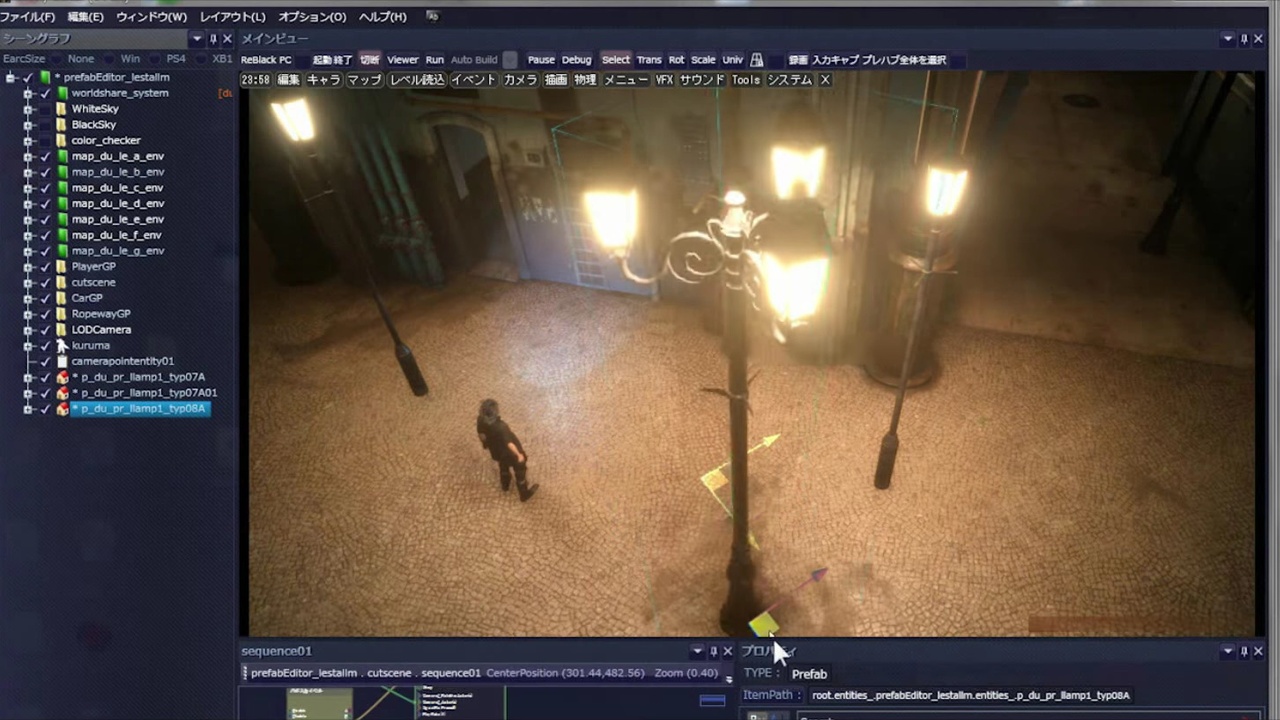
Task: Click the folder icon beside PlayerGP
Action: click(62, 267)
